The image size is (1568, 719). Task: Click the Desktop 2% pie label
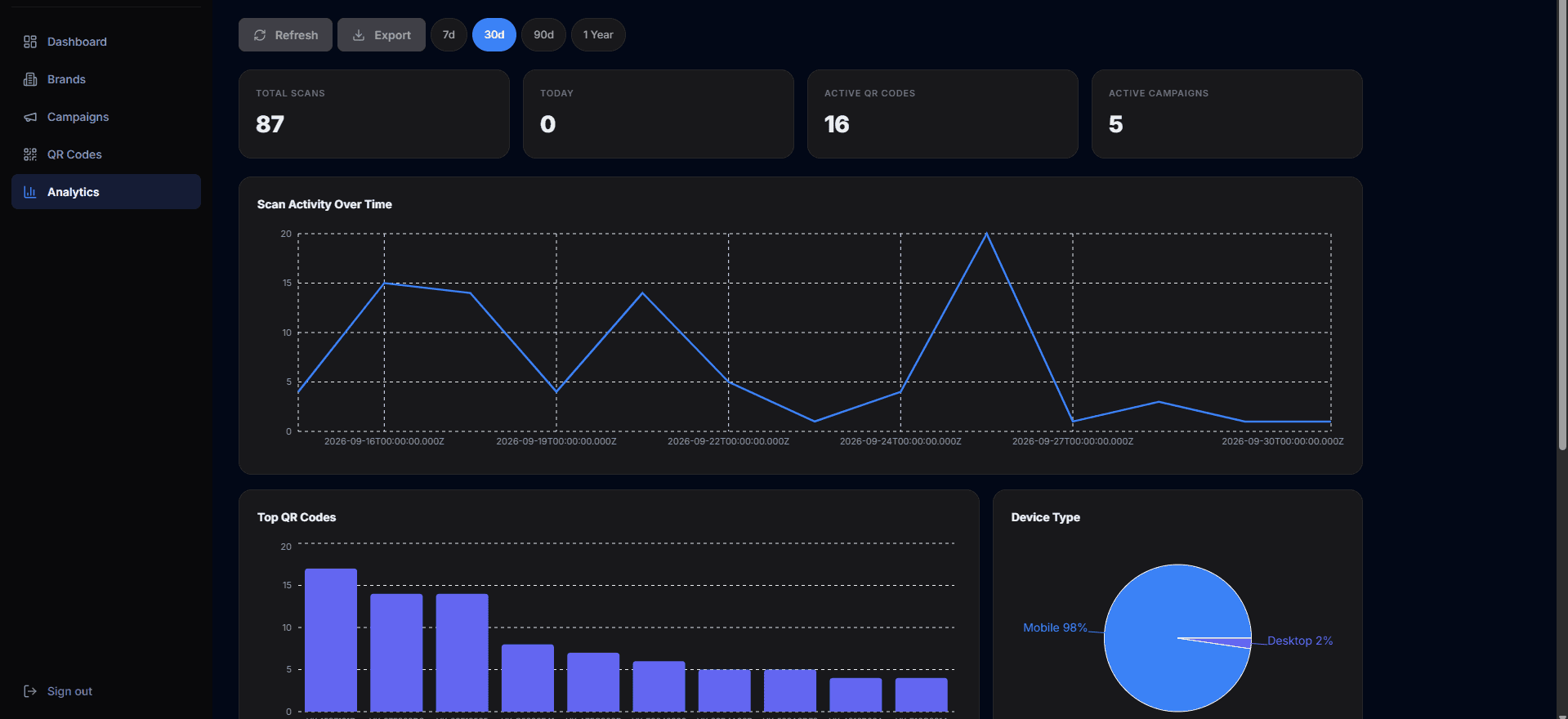point(1299,641)
